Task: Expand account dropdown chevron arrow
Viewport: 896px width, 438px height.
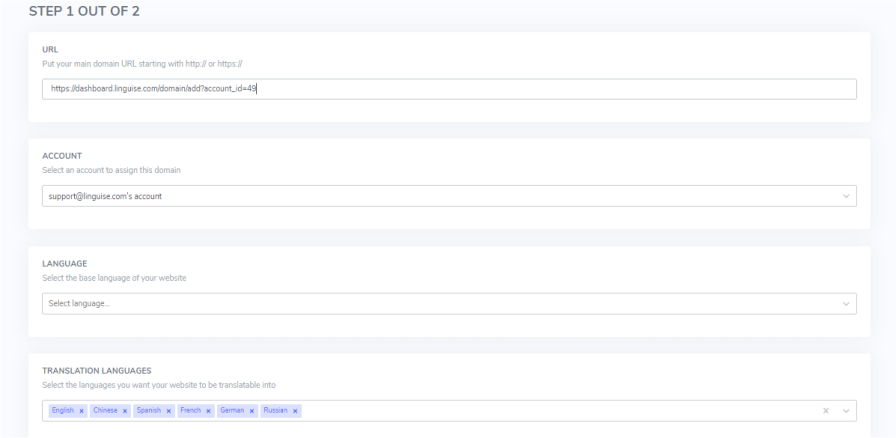Action: pos(846,196)
